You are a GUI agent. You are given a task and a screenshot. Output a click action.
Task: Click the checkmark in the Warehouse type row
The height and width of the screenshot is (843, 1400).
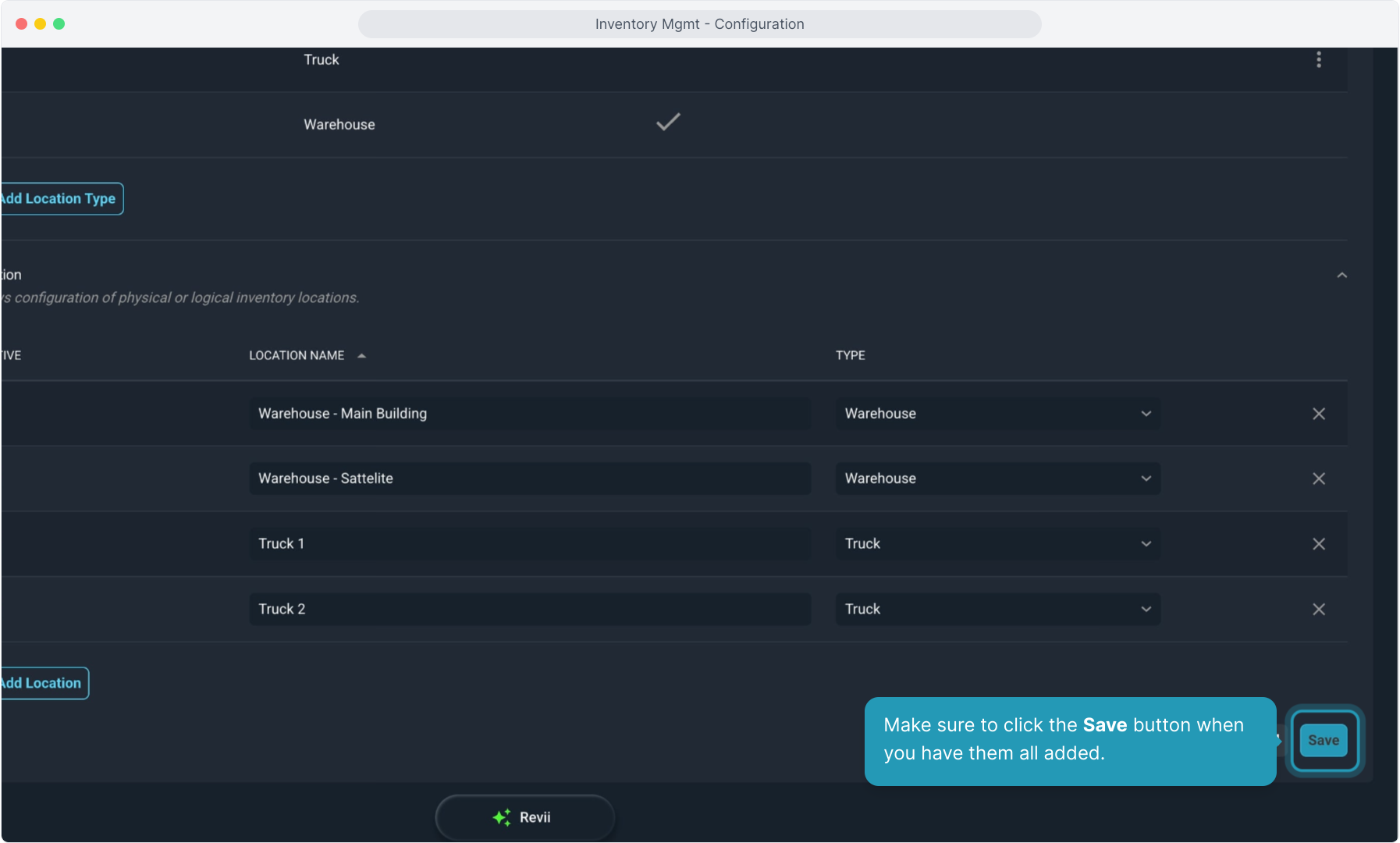point(668,122)
